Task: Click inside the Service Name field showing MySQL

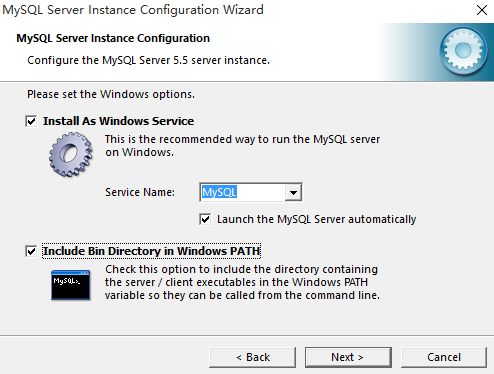Action: 243,192
